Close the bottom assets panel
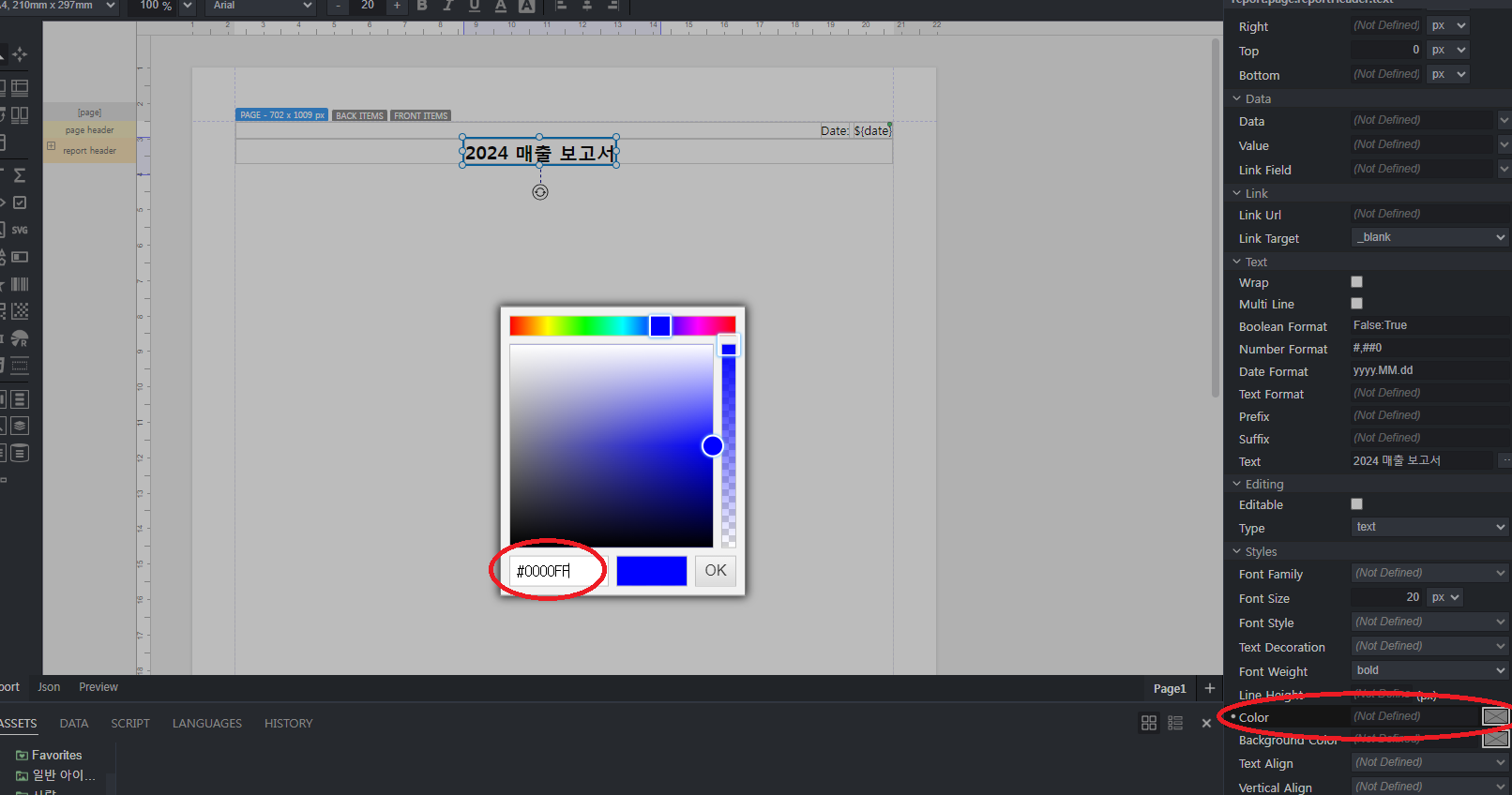 (1206, 723)
